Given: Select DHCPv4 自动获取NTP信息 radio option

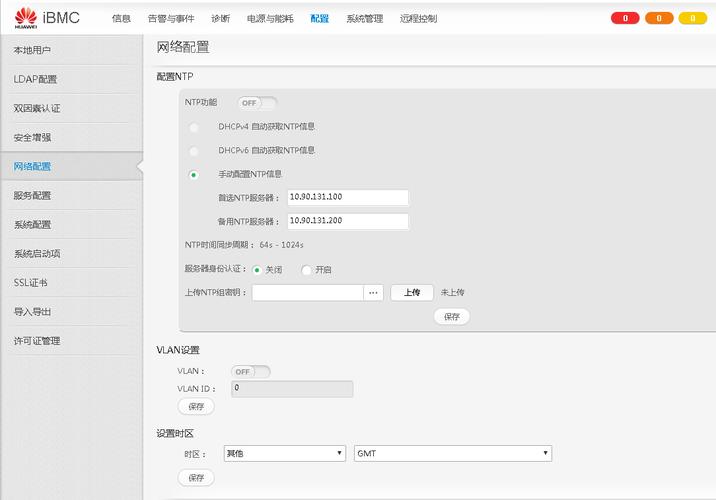Looking at the screenshot, I should (x=194, y=127).
